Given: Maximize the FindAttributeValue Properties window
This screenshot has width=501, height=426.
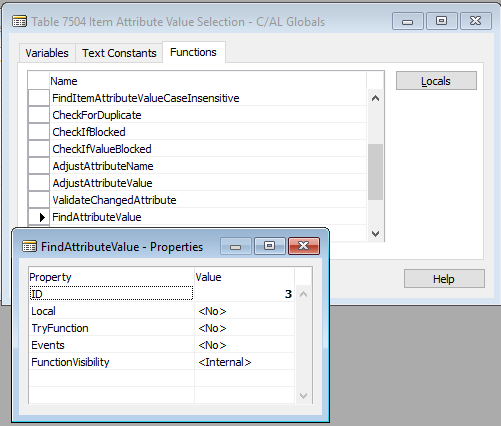Looking at the screenshot, I should (x=270, y=246).
